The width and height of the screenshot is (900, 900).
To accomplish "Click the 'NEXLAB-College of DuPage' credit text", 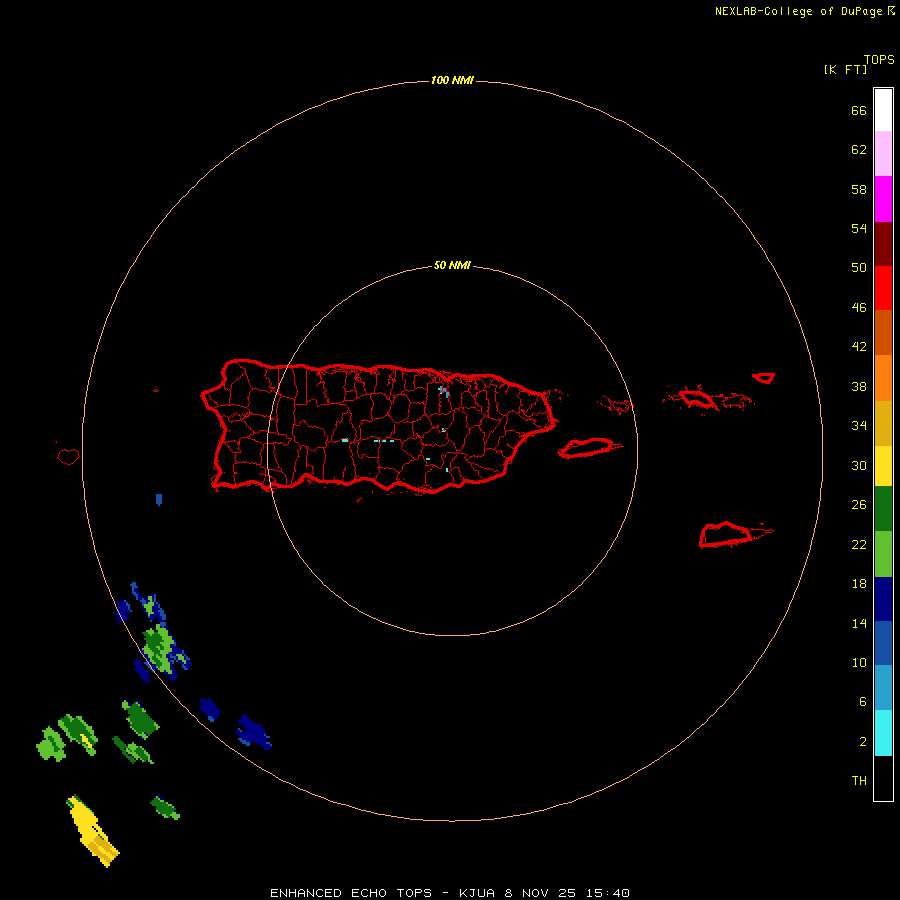I will (798, 11).
